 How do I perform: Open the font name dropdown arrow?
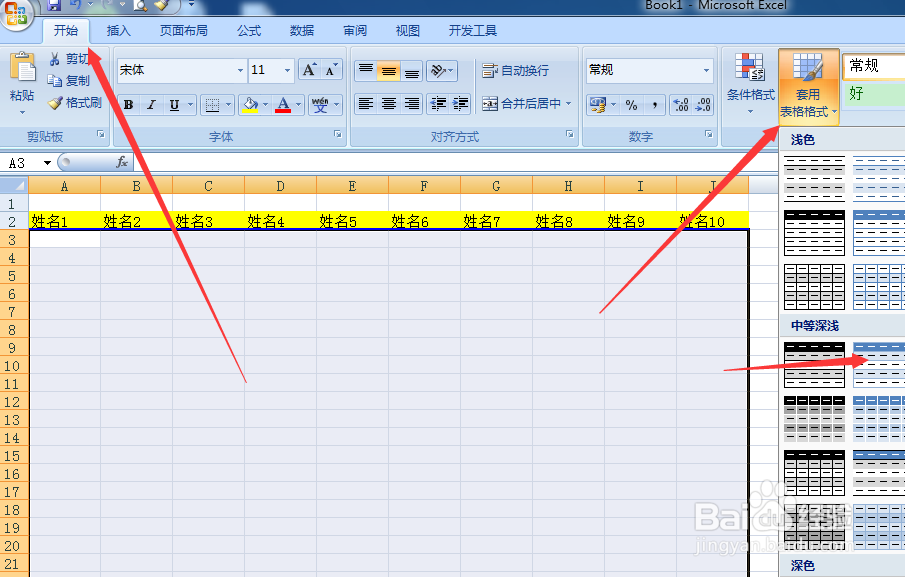click(x=239, y=70)
